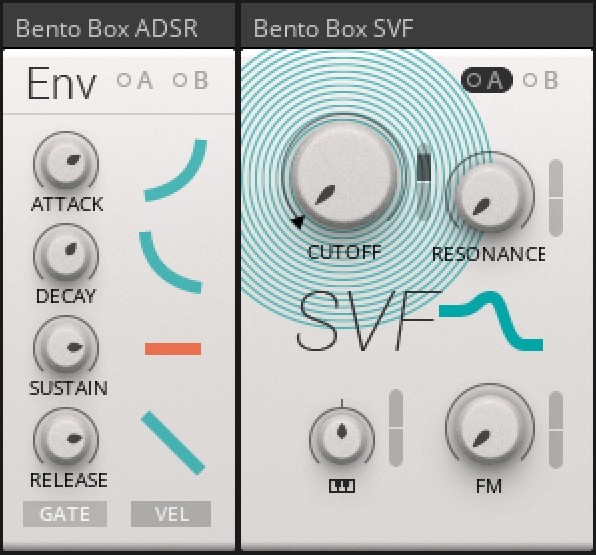Click the SUSTAIN label

coord(68,388)
